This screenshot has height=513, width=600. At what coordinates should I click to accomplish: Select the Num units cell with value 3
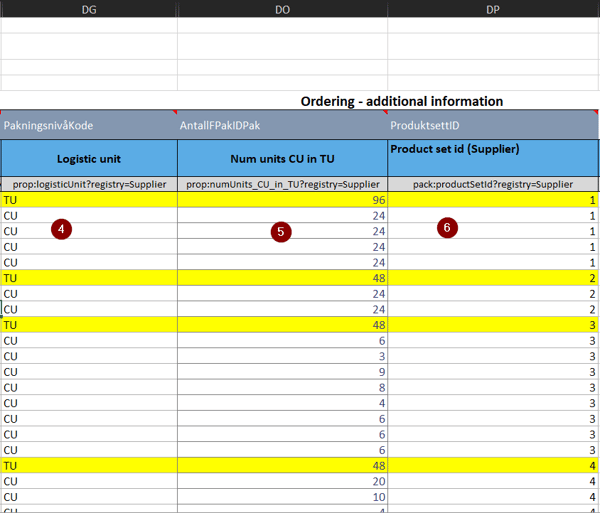point(282,356)
